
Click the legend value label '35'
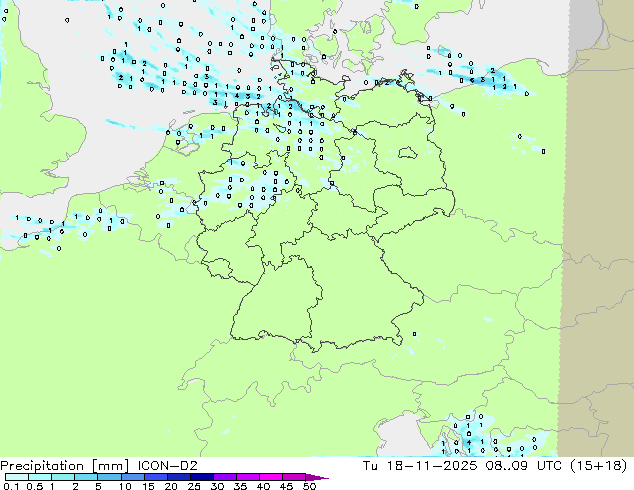pyautogui.click(x=240, y=486)
